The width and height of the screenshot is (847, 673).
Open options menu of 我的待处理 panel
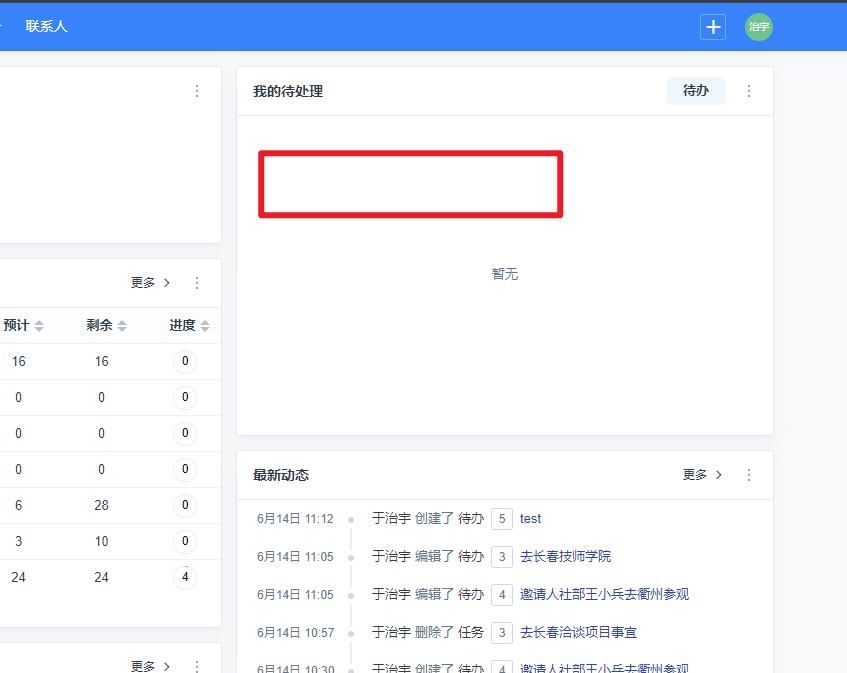click(x=749, y=91)
